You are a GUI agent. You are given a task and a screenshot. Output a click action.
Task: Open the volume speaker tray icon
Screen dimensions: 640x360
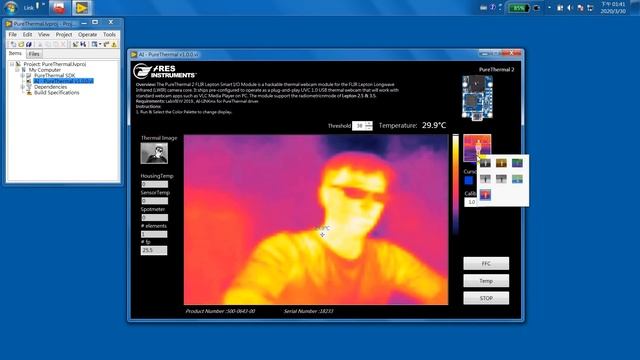click(x=570, y=8)
